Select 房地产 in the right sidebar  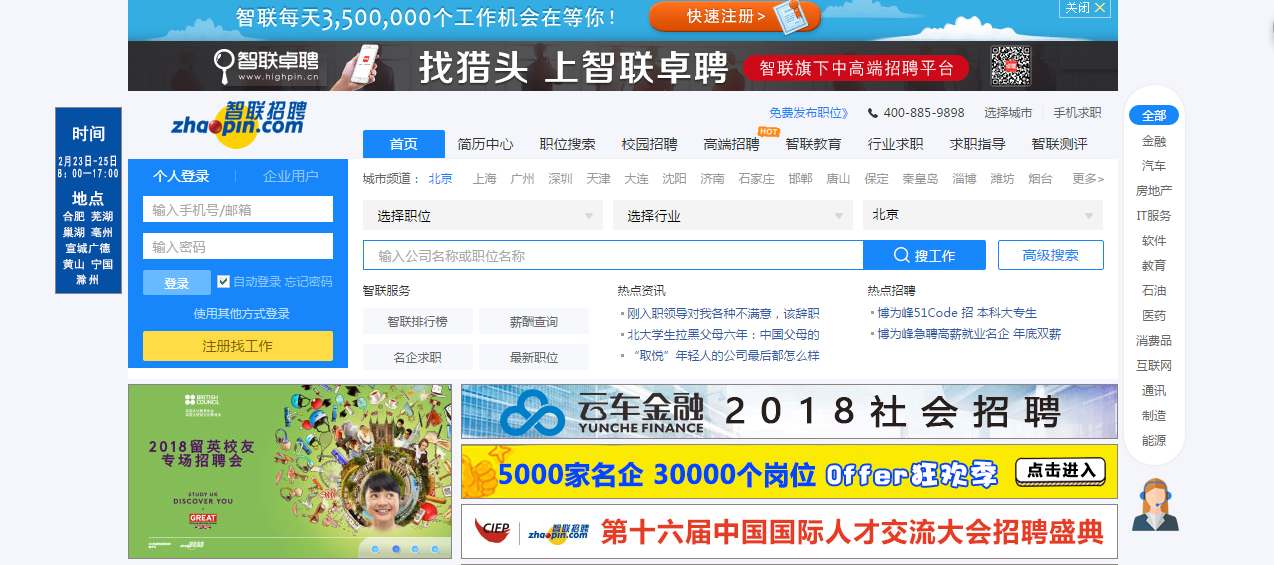(1154, 190)
